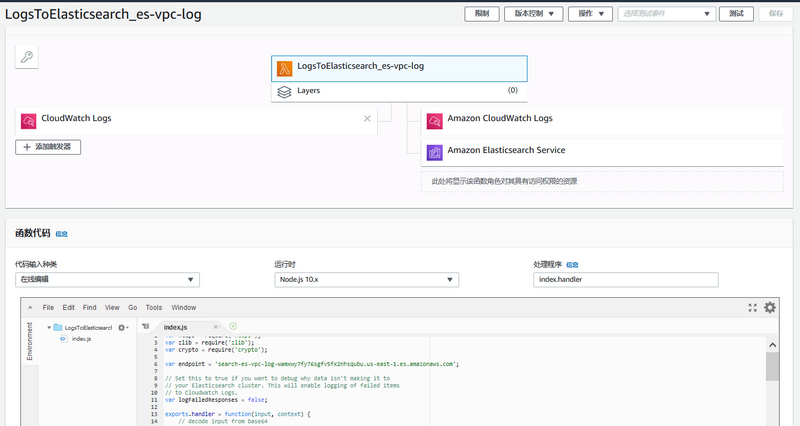Image resolution: width=800 pixels, height=426 pixels.
Task: Click the editor scroll up arrow
Action: pos(772,345)
